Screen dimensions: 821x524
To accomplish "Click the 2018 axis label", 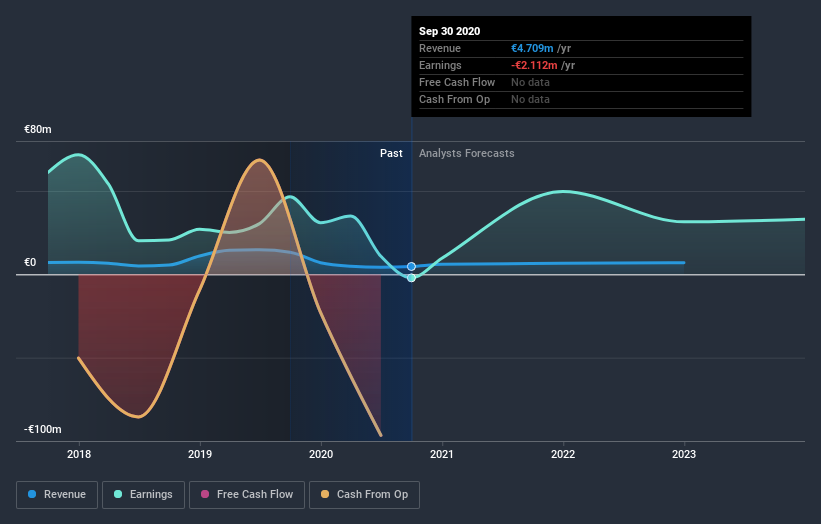I will [79, 454].
